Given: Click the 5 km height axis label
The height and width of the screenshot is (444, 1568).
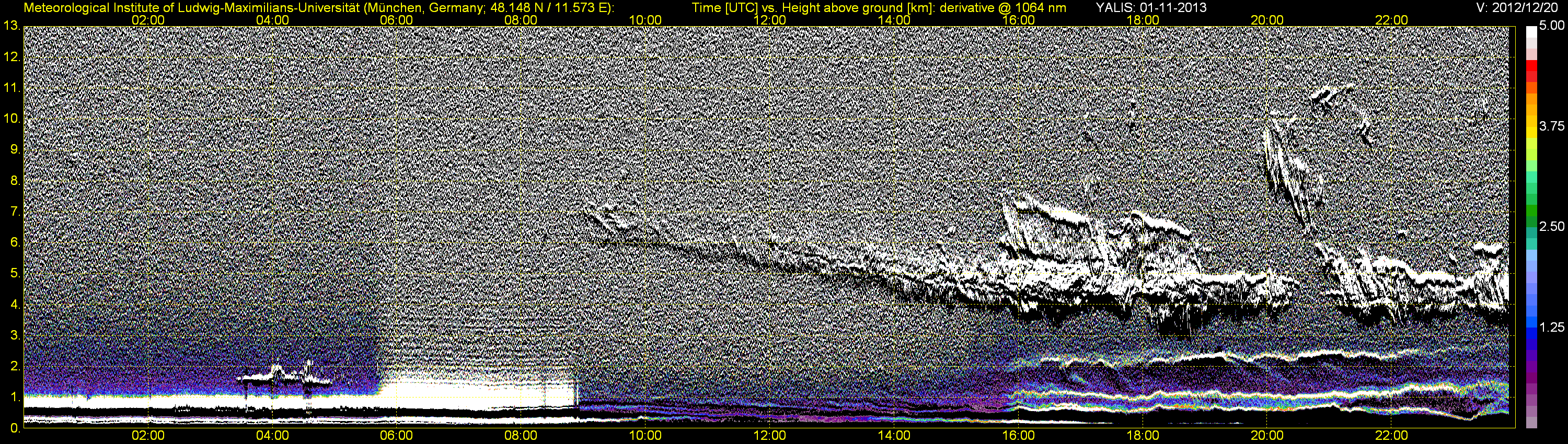Looking at the screenshot, I should coord(15,273).
